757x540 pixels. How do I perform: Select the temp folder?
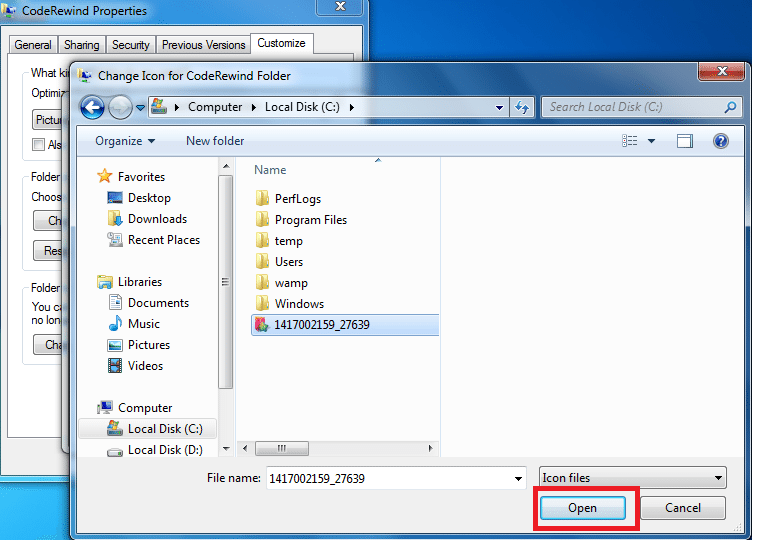(289, 241)
